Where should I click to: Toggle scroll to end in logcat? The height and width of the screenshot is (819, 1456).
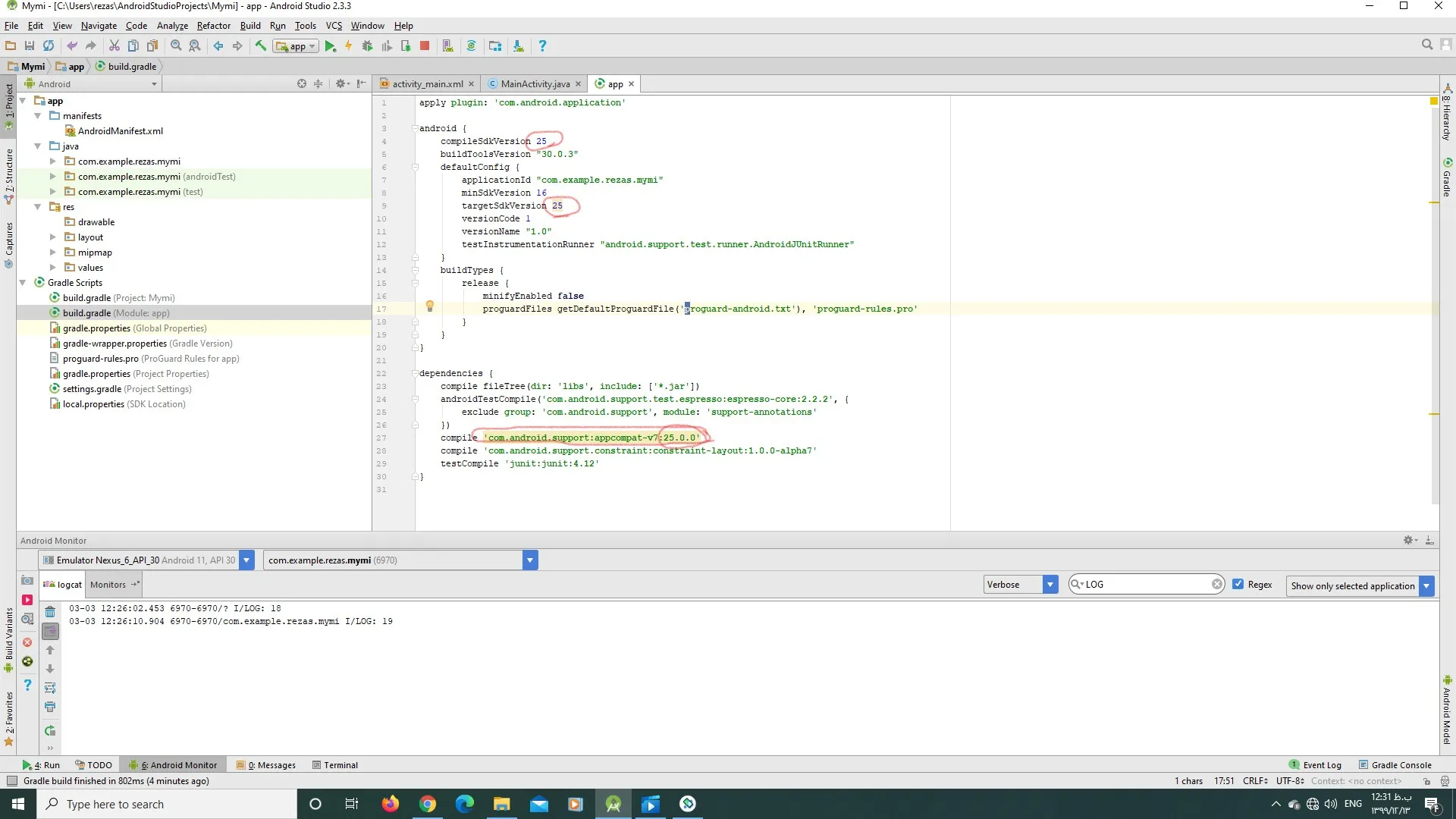[x=50, y=631]
